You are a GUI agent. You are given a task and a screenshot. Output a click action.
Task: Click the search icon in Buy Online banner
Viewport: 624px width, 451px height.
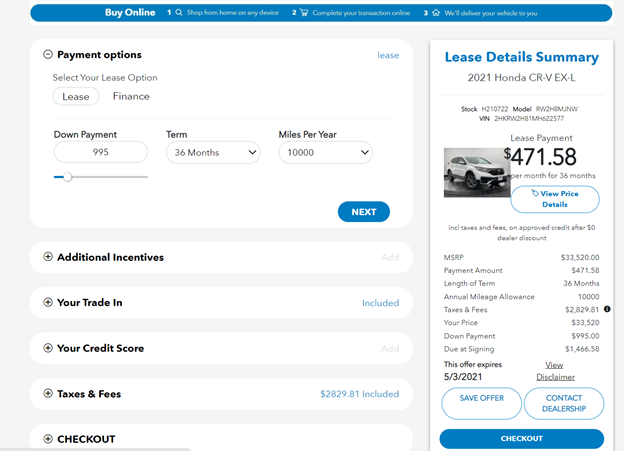click(178, 13)
